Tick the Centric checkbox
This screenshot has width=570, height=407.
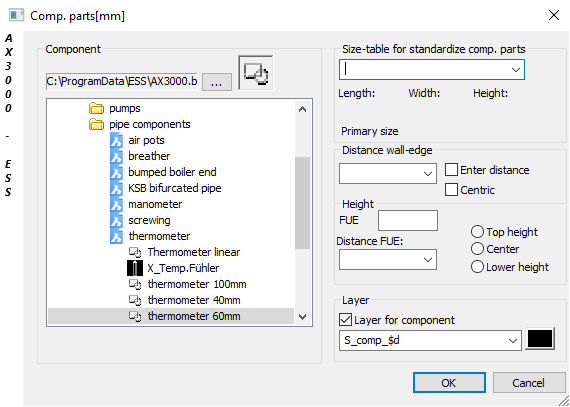(x=451, y=190)
